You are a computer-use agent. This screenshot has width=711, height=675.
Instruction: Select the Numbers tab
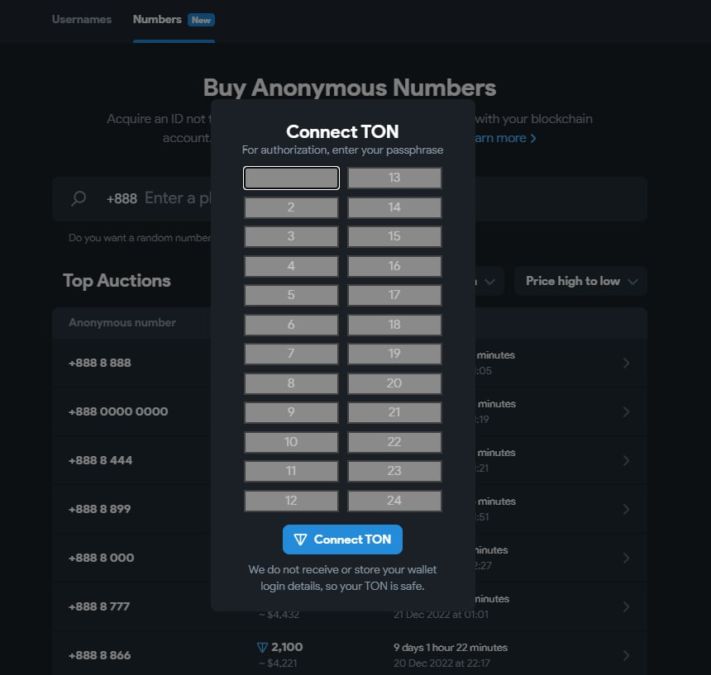click(x=174, y=19)
